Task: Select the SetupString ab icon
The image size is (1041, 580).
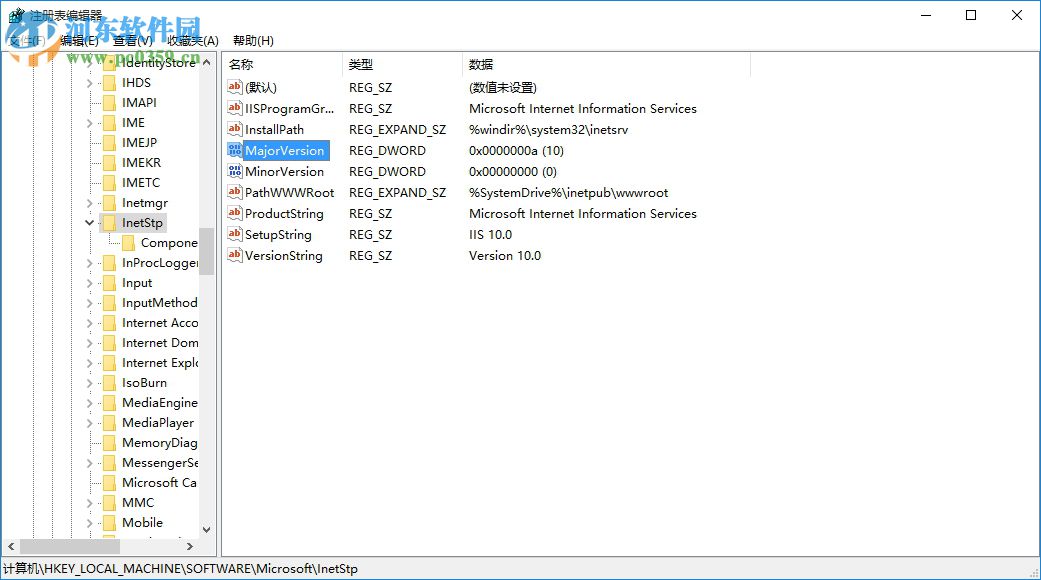Action: (234, 234)
